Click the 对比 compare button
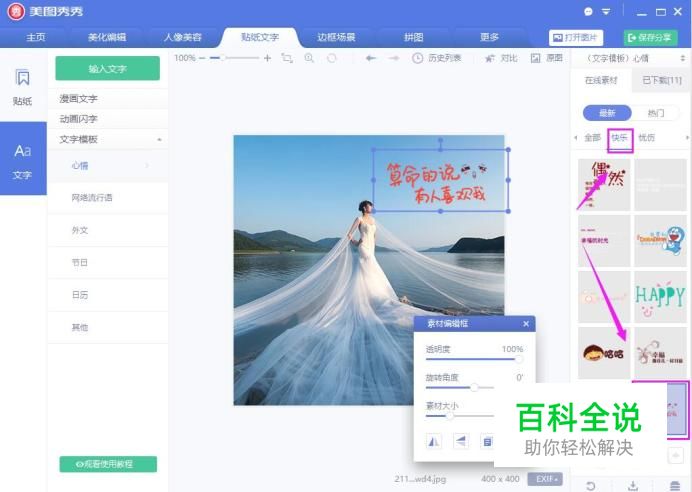692x492 pixels. (501, 58)
